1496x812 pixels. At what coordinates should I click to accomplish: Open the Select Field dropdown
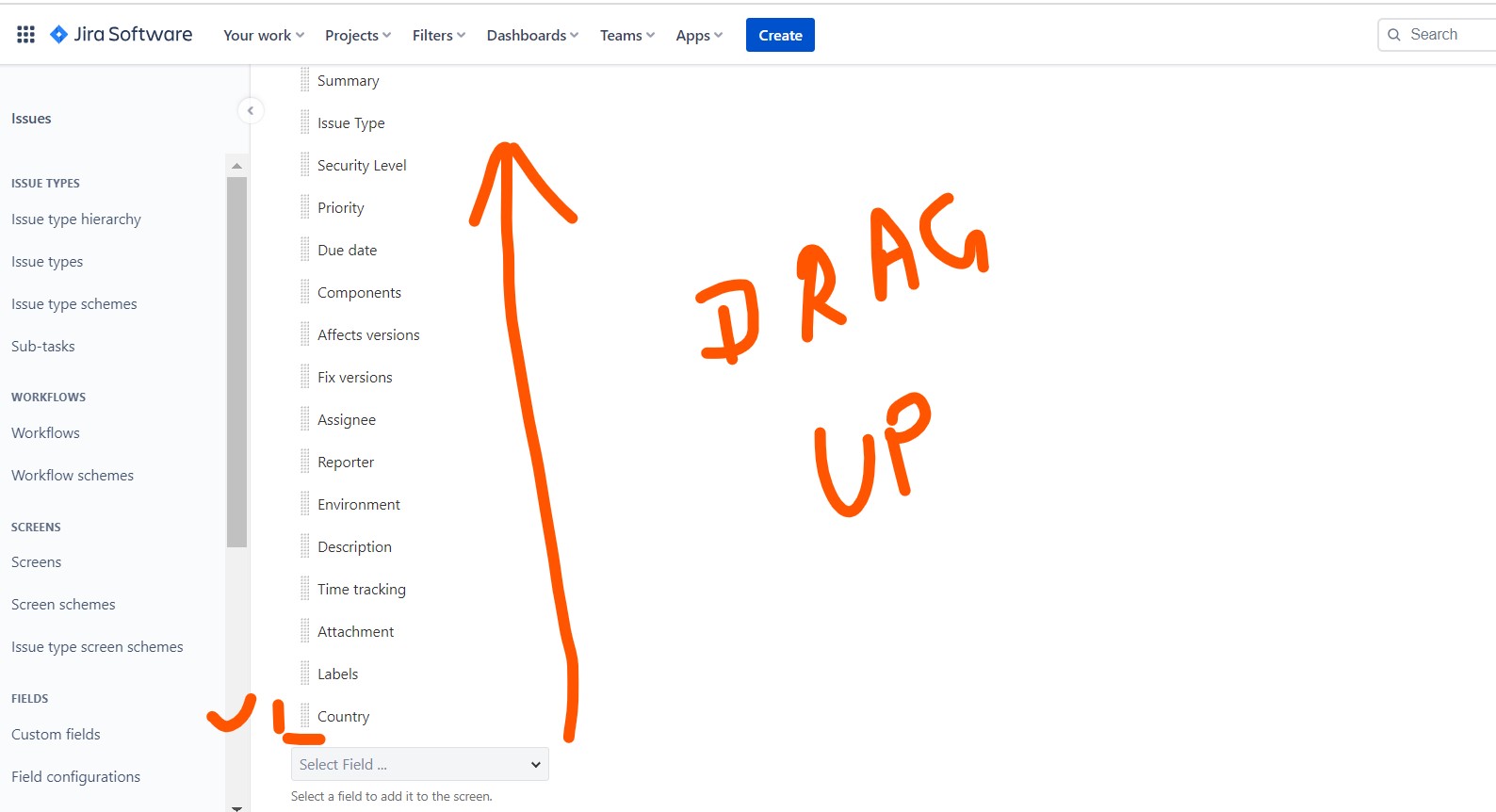click(419, 764)
